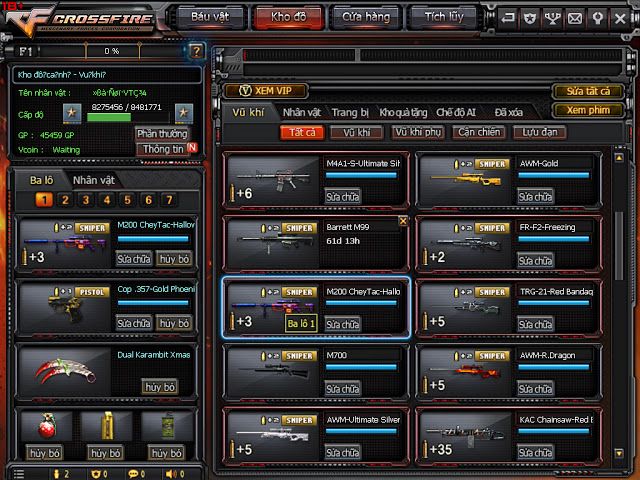The width and height of the screenshot is (640, 480).
Task: Switch to Ba lô tab in left panel
Action: click(x=41, y=180)
